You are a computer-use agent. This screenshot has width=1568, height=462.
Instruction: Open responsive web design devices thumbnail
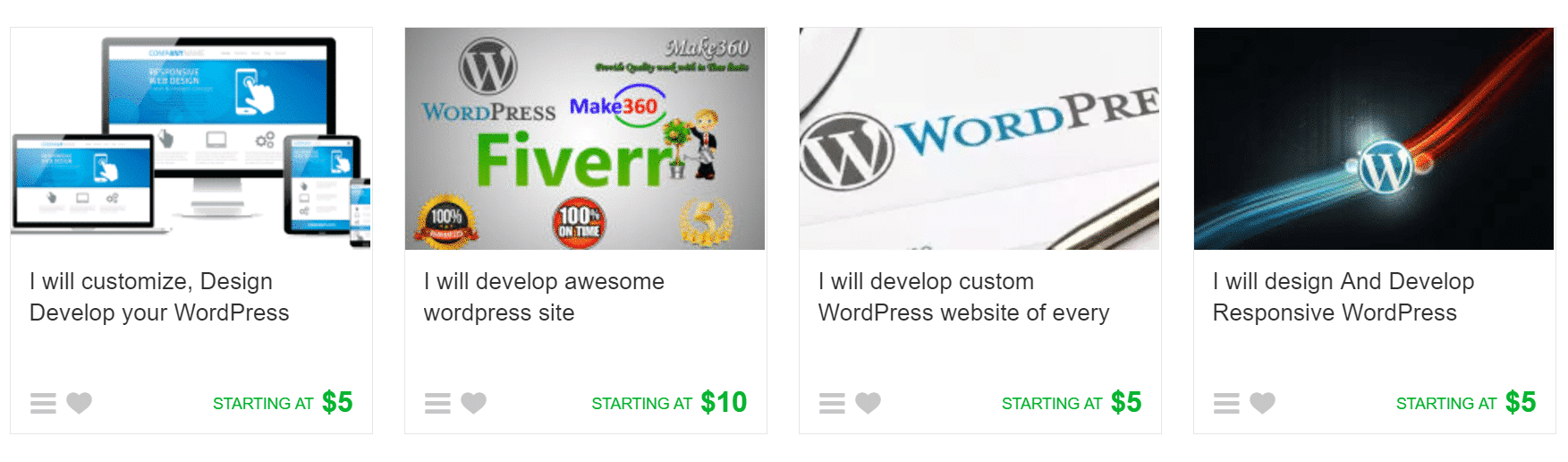point(191,139)
